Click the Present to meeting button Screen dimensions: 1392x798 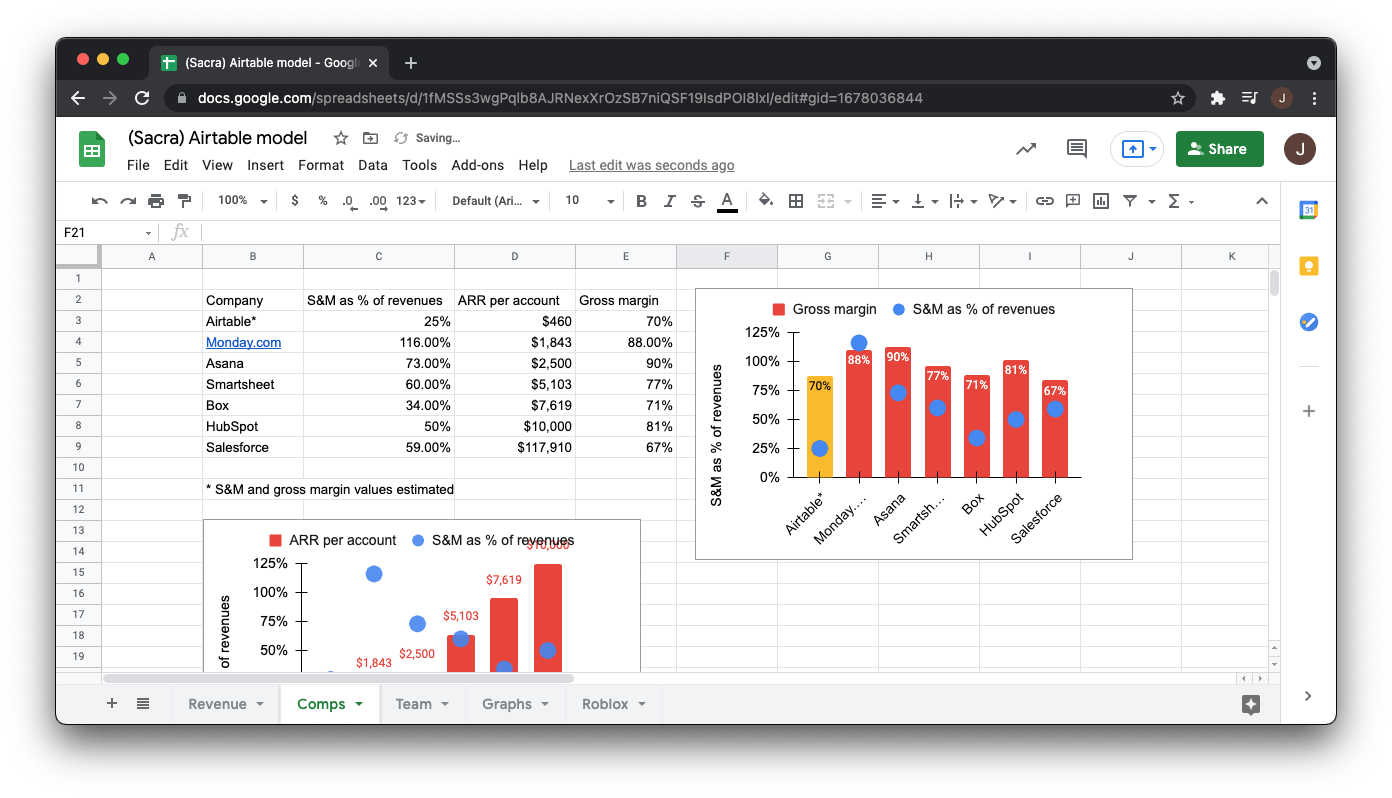tap(1137, 149)
